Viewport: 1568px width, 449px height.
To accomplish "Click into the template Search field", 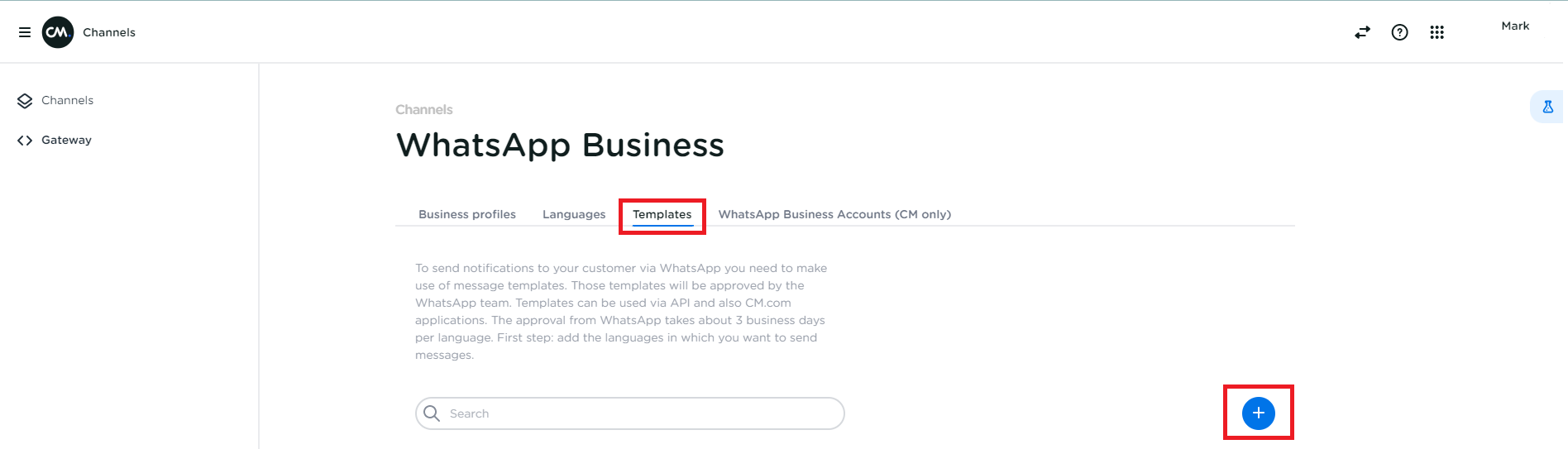I will [637, 413].
